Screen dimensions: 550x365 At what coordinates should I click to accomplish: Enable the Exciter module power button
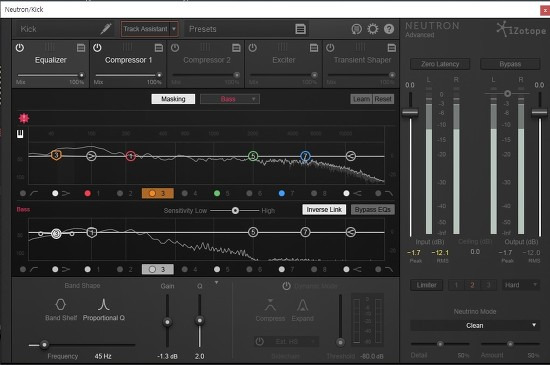(x=253, y=48)
